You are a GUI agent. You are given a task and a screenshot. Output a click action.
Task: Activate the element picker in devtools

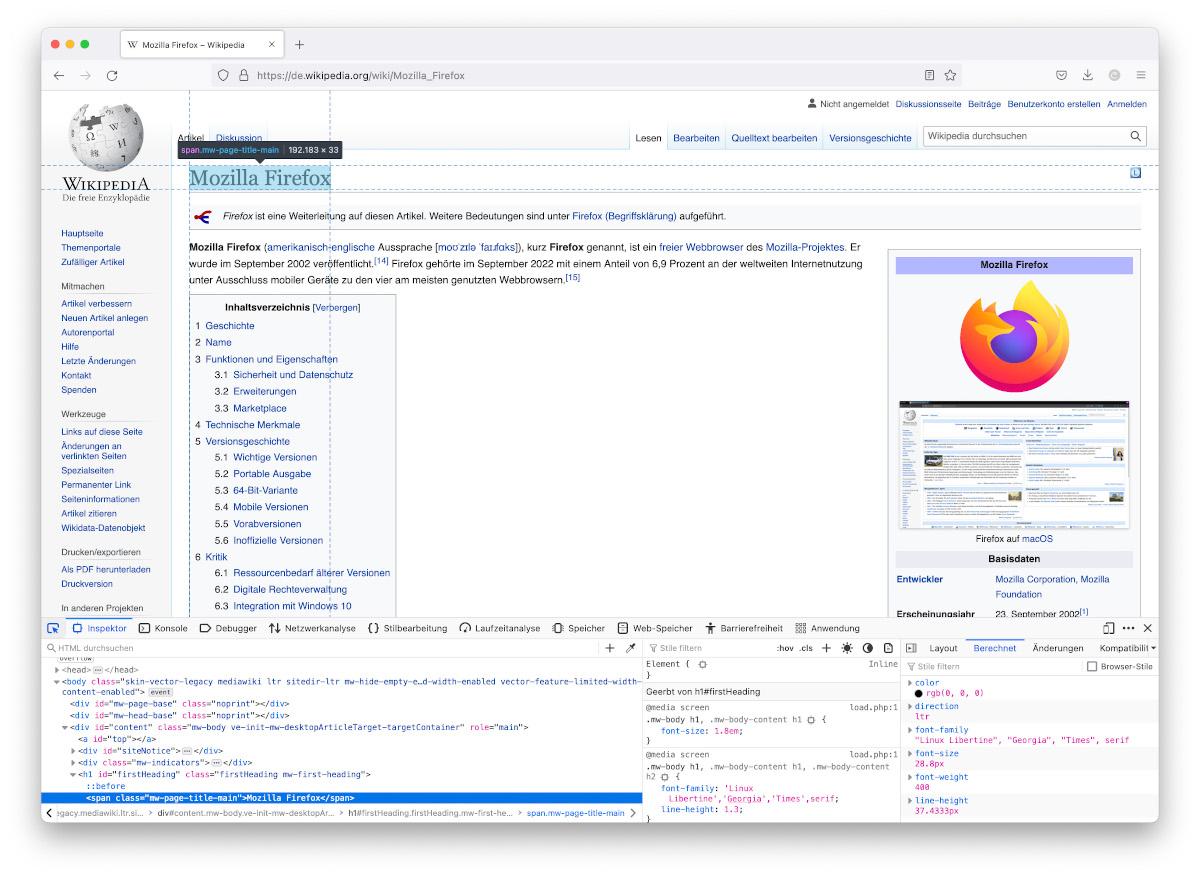coord(53,628)
